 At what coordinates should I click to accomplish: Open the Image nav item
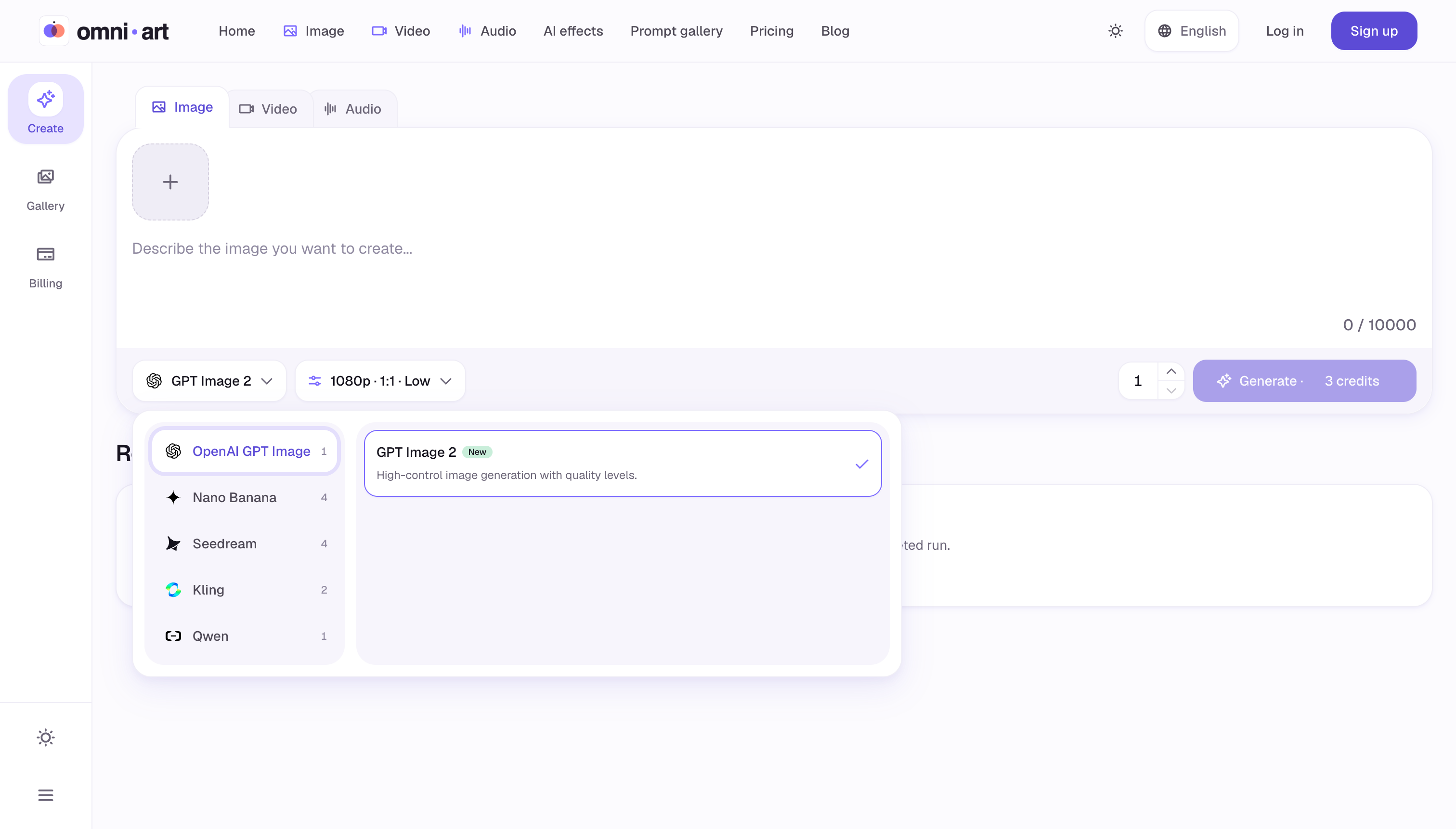[x=314, y=31]
